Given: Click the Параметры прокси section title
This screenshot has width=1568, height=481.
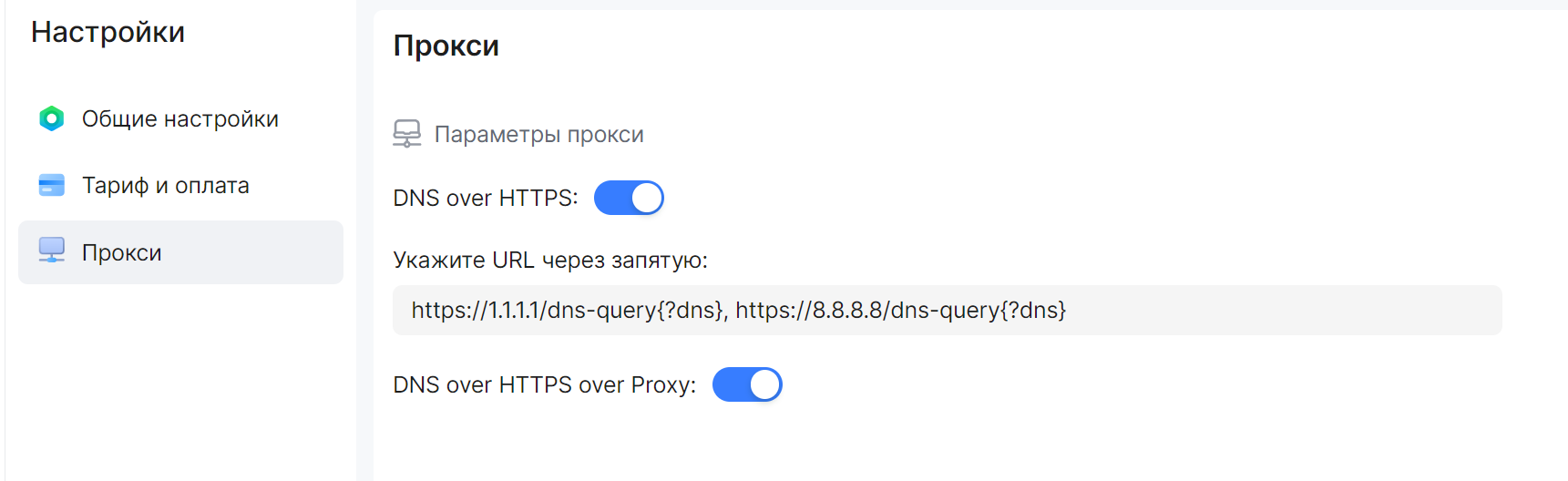Looking at the screenshot, I should [538, 135].
